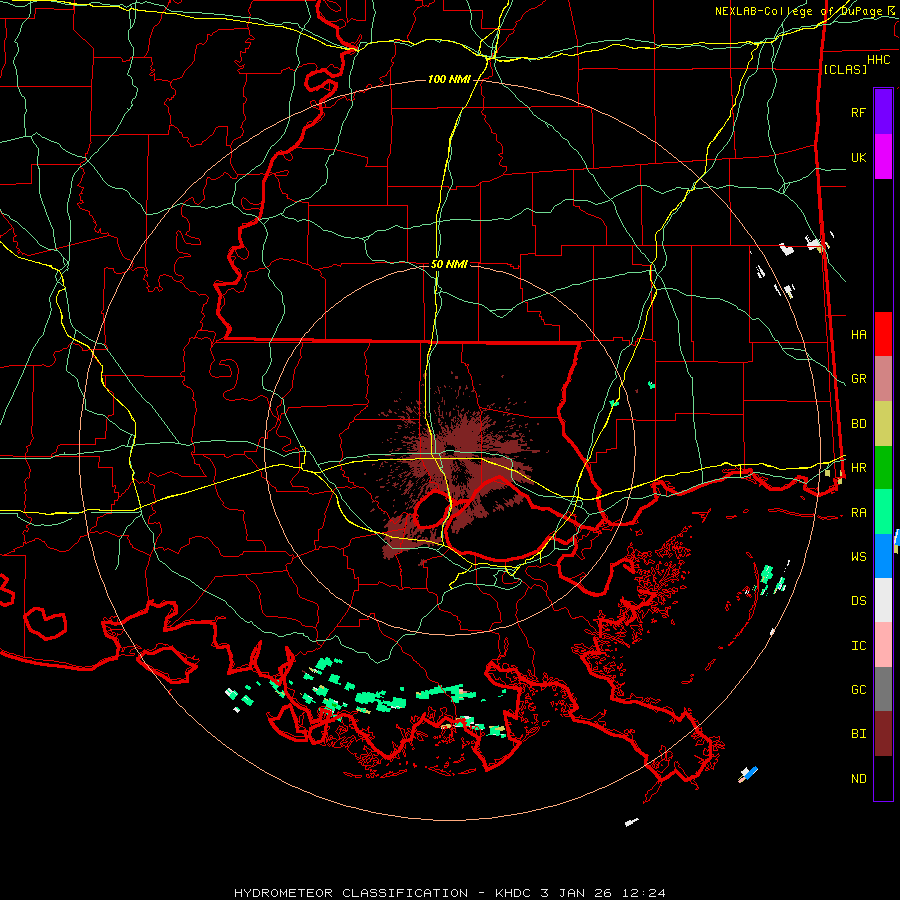
Task: Click the BI legend label
Action: point(858,734)
